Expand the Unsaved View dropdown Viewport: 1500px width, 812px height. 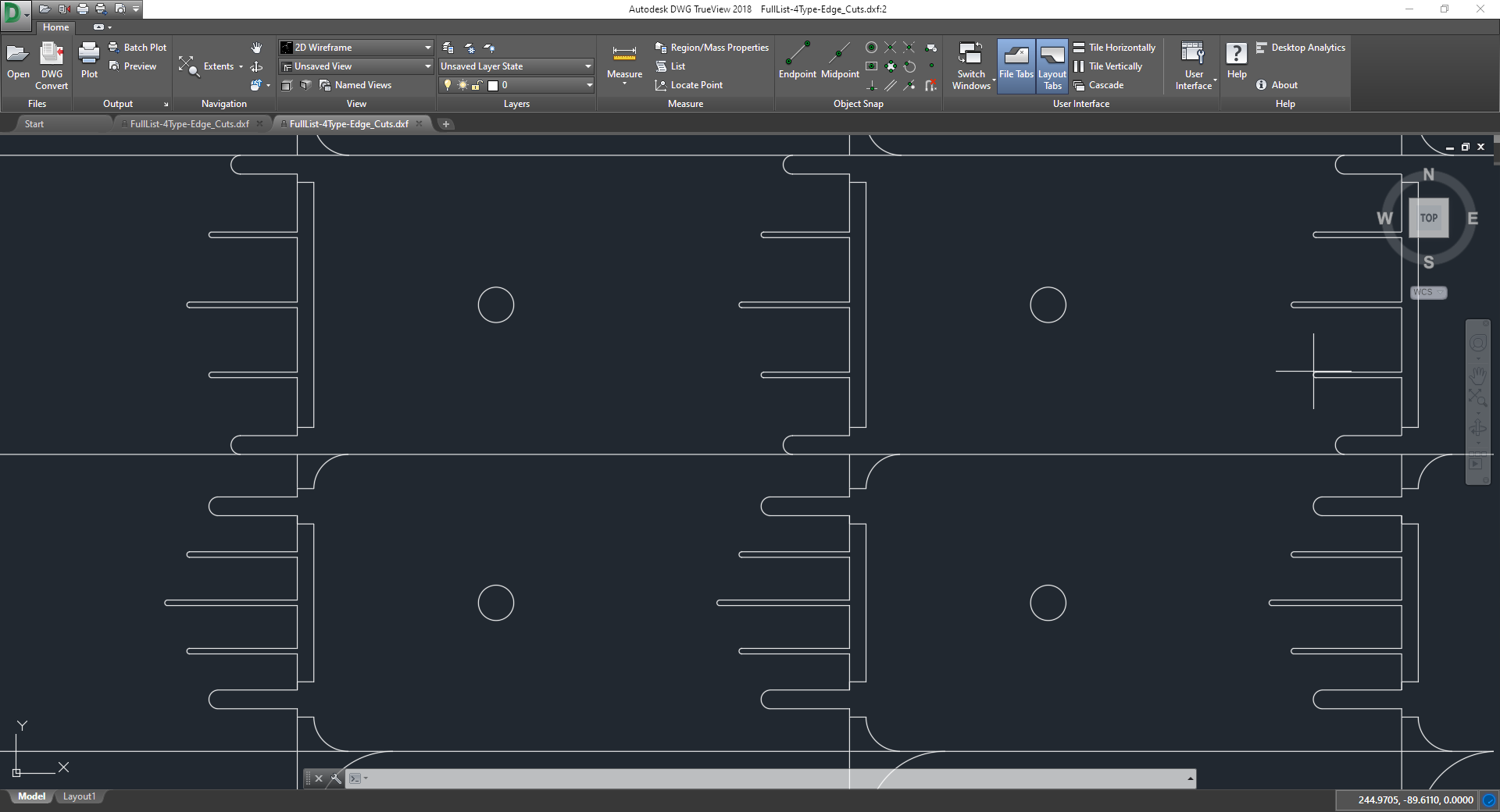pos(427,66)
